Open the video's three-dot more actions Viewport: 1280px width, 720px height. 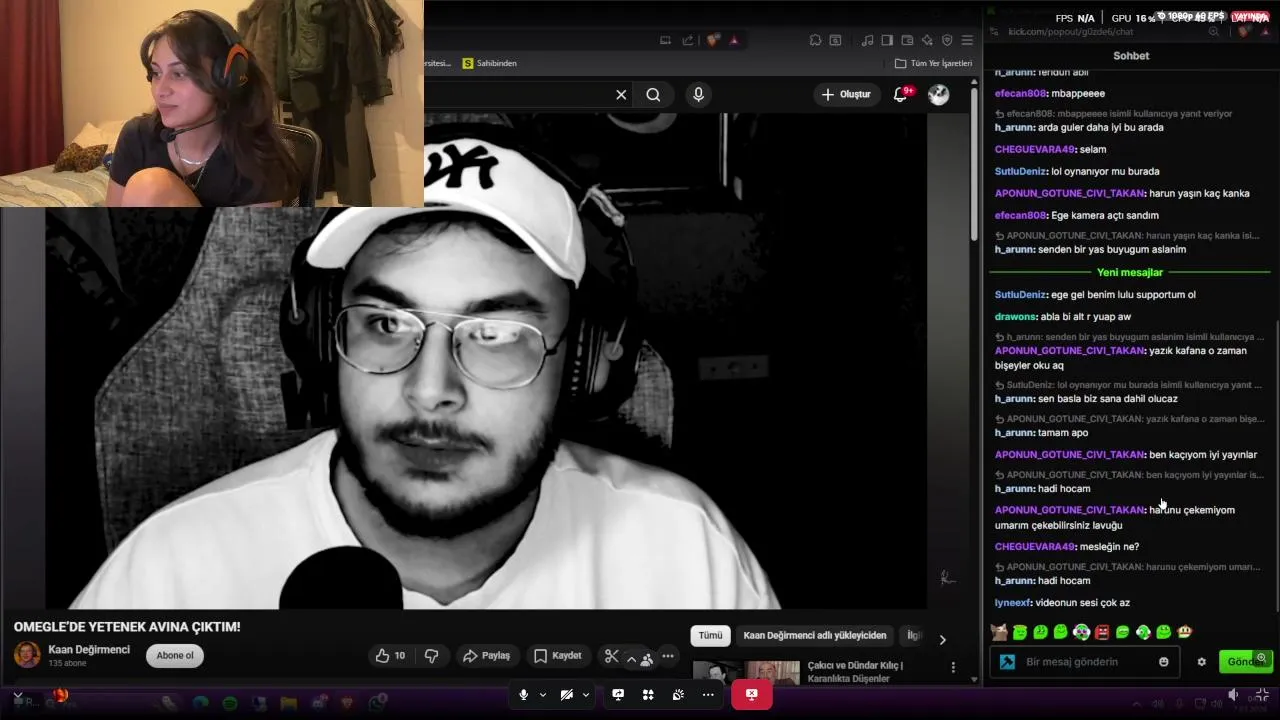[x=668, y=656]
